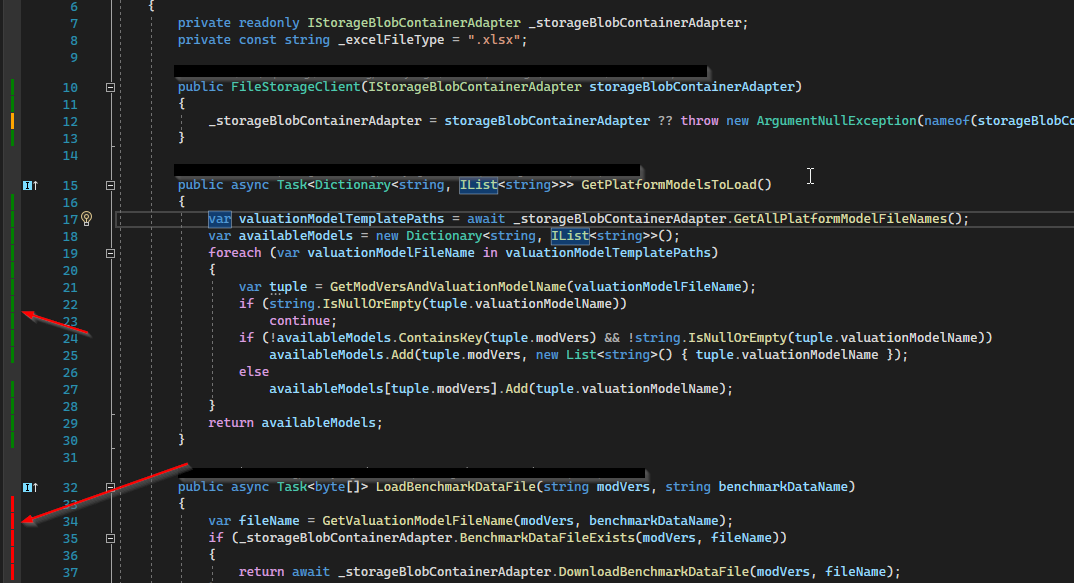The width and height of the screenshot is (1074, 583).
Task: Collapse the if block at line 35
Action: point(111,538)
